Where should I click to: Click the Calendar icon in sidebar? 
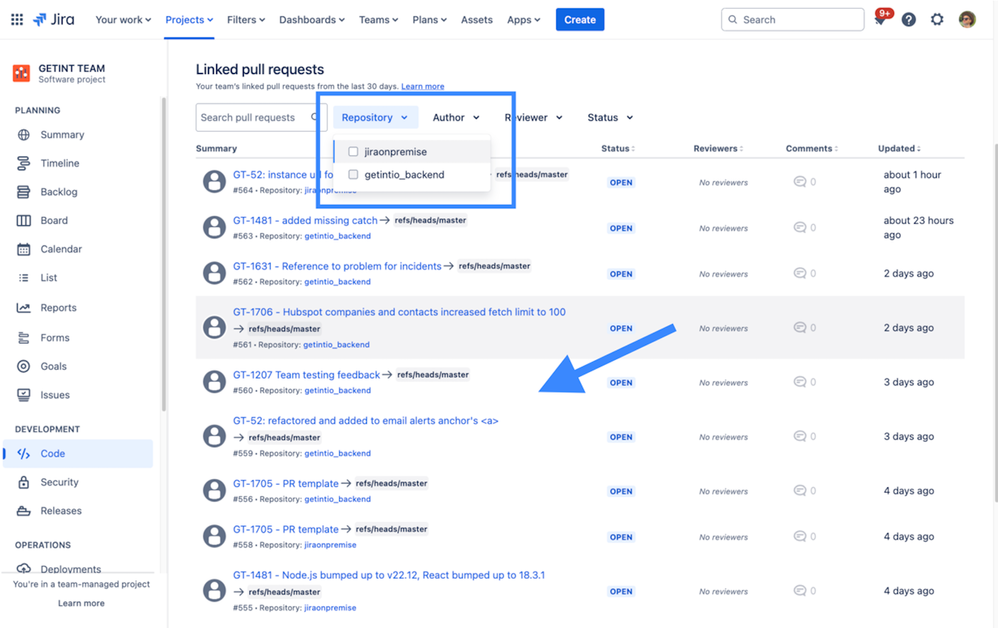click(x=24, y=249)
